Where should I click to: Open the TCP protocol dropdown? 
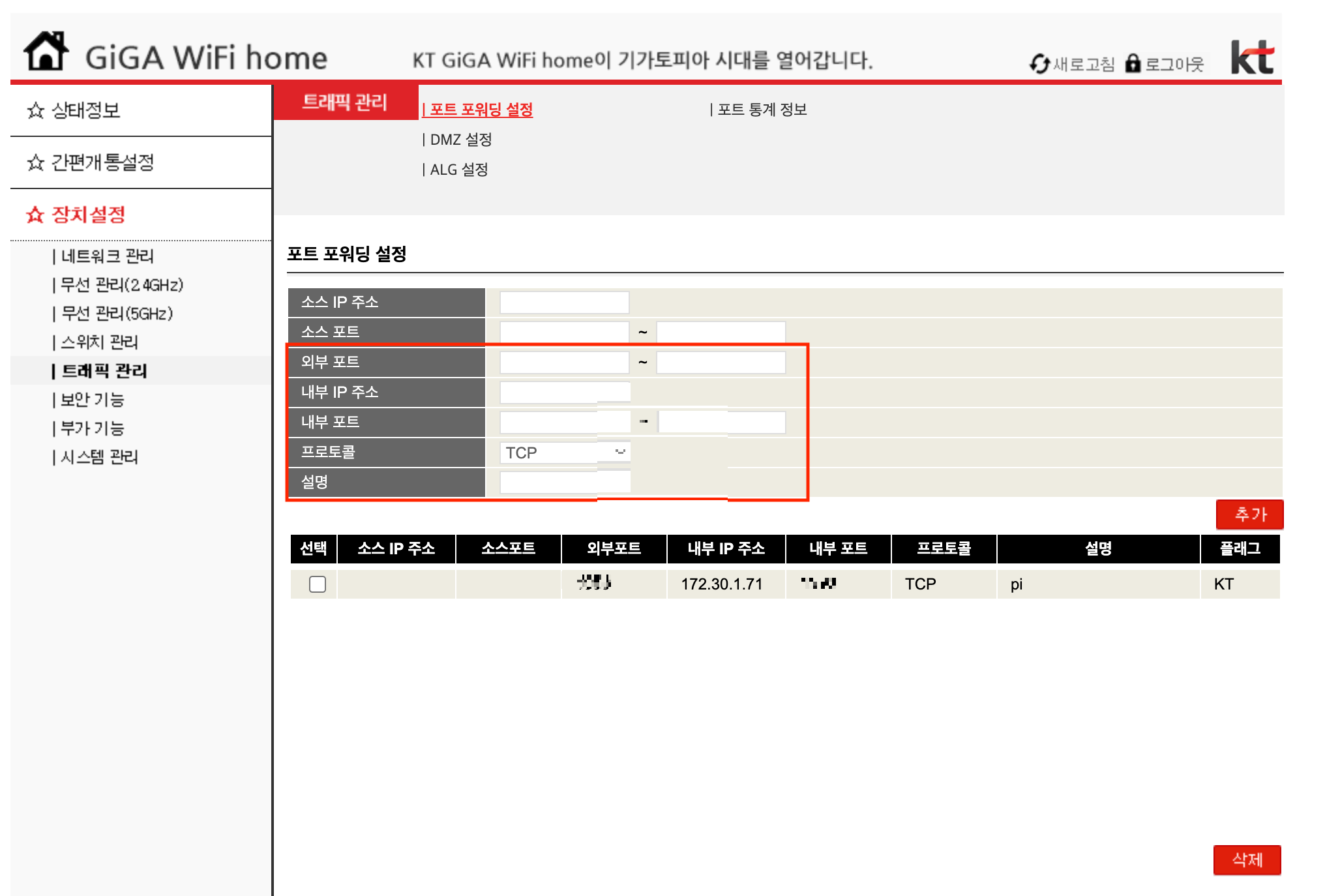(564, 453)
